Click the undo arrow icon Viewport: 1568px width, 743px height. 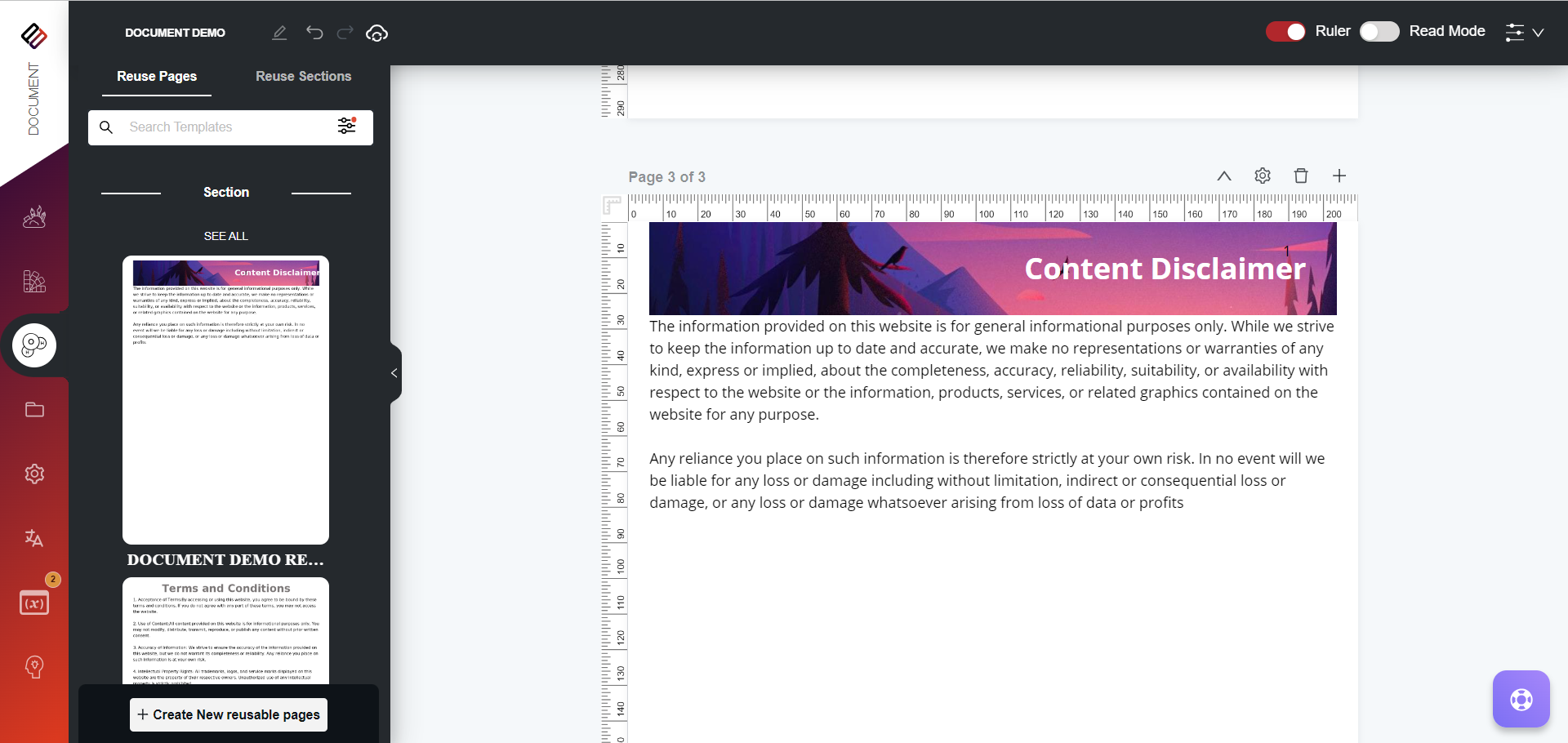pyautogui.click(x=314, y=33)
